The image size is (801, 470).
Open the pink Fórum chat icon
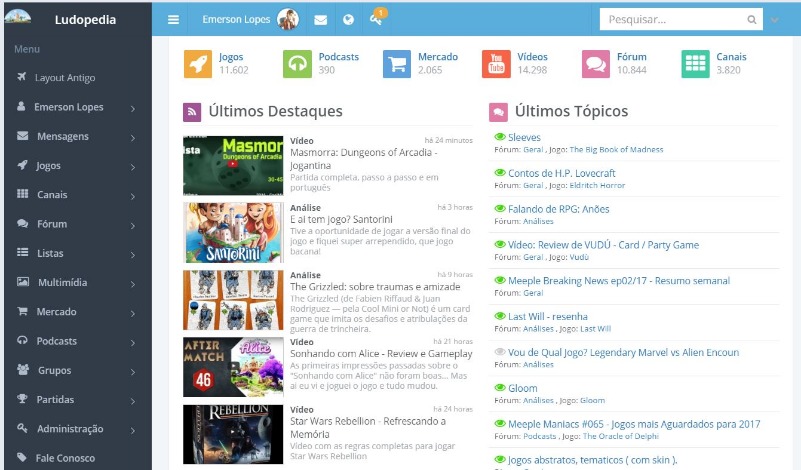596,64
